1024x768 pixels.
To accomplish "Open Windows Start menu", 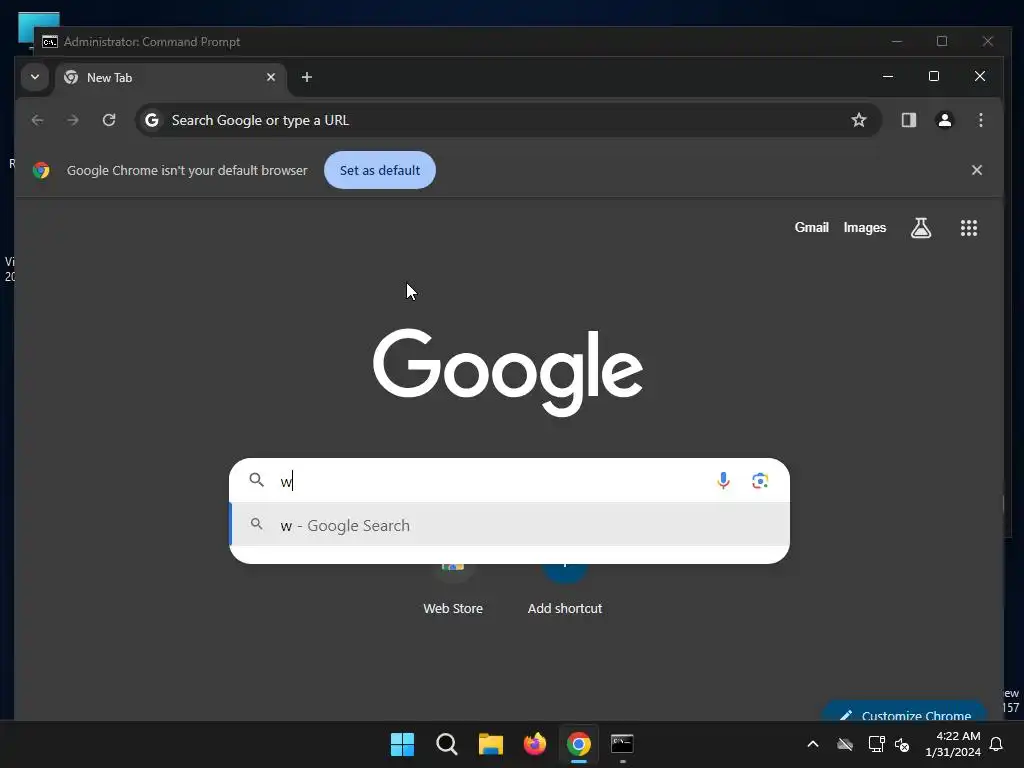I will 402,744.
